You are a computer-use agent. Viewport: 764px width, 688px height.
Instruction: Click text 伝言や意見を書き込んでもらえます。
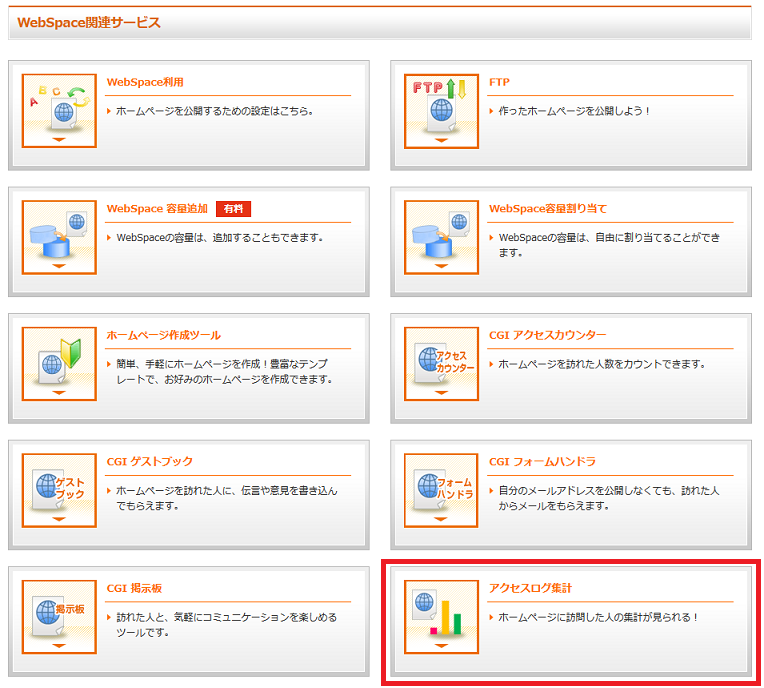click(x=227, y=498)
